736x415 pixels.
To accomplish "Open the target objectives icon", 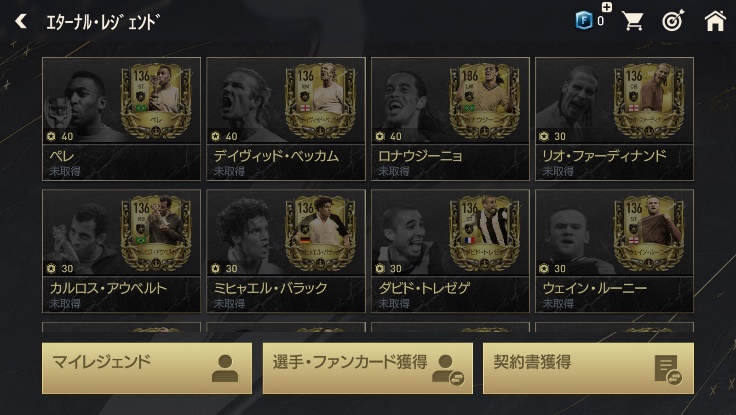I will pos(673,21).
